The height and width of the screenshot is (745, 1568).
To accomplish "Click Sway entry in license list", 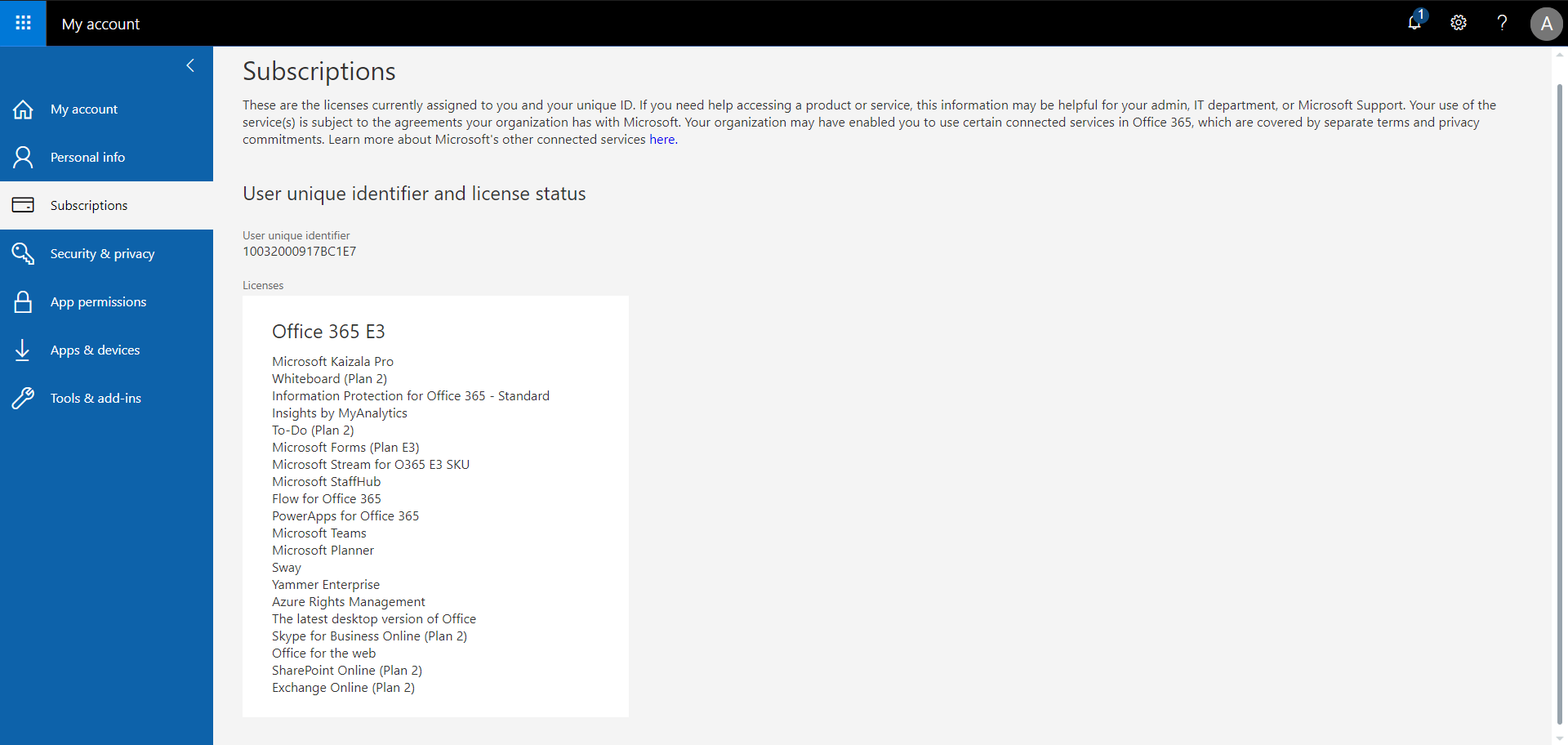I will [287, 568].
